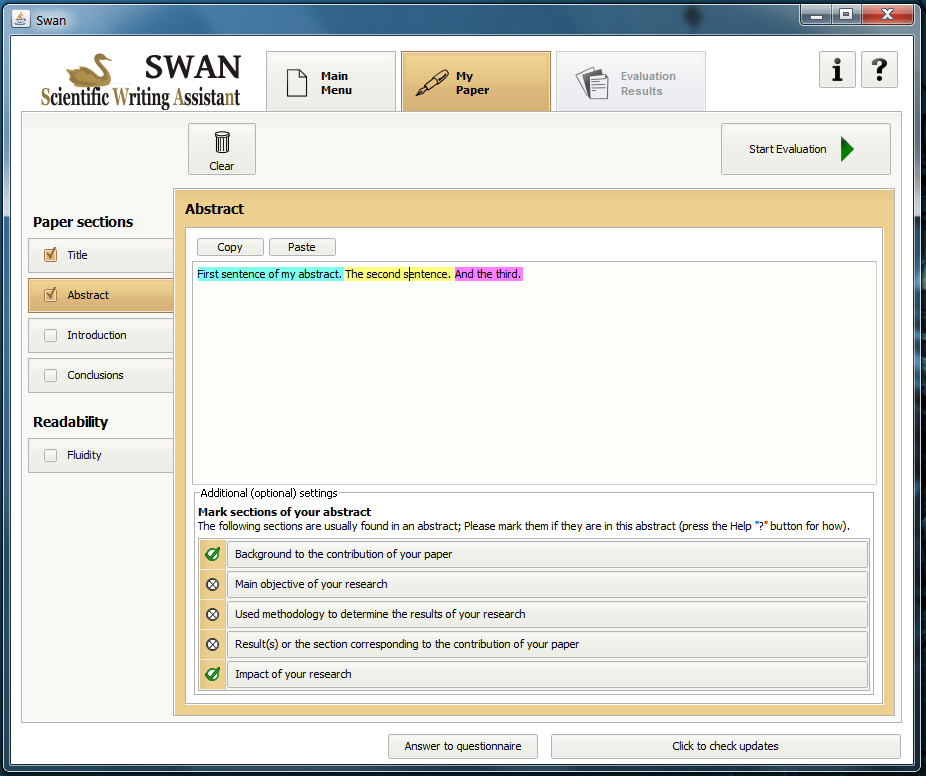Screen dimensions: 926x776
Task: Mark selection as Impact of your research
Action: (547, 674)
